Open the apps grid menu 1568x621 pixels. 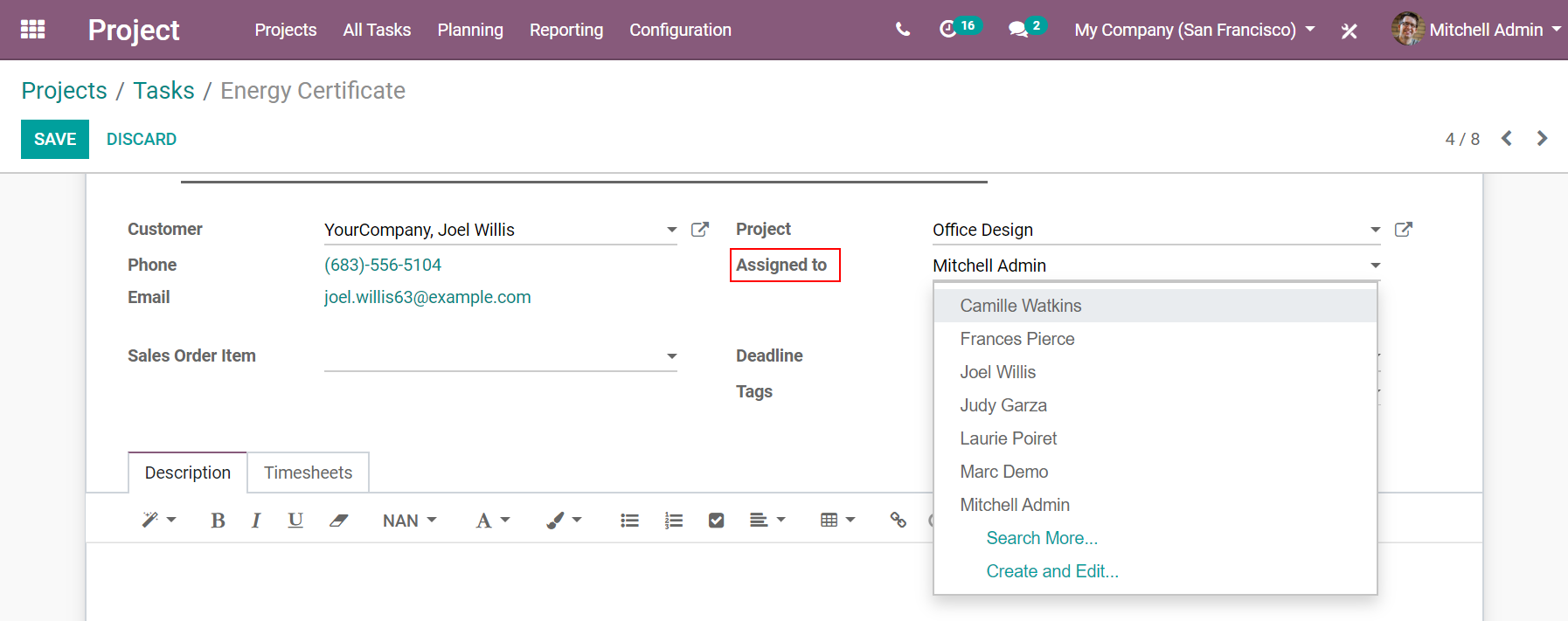(32, 30)
